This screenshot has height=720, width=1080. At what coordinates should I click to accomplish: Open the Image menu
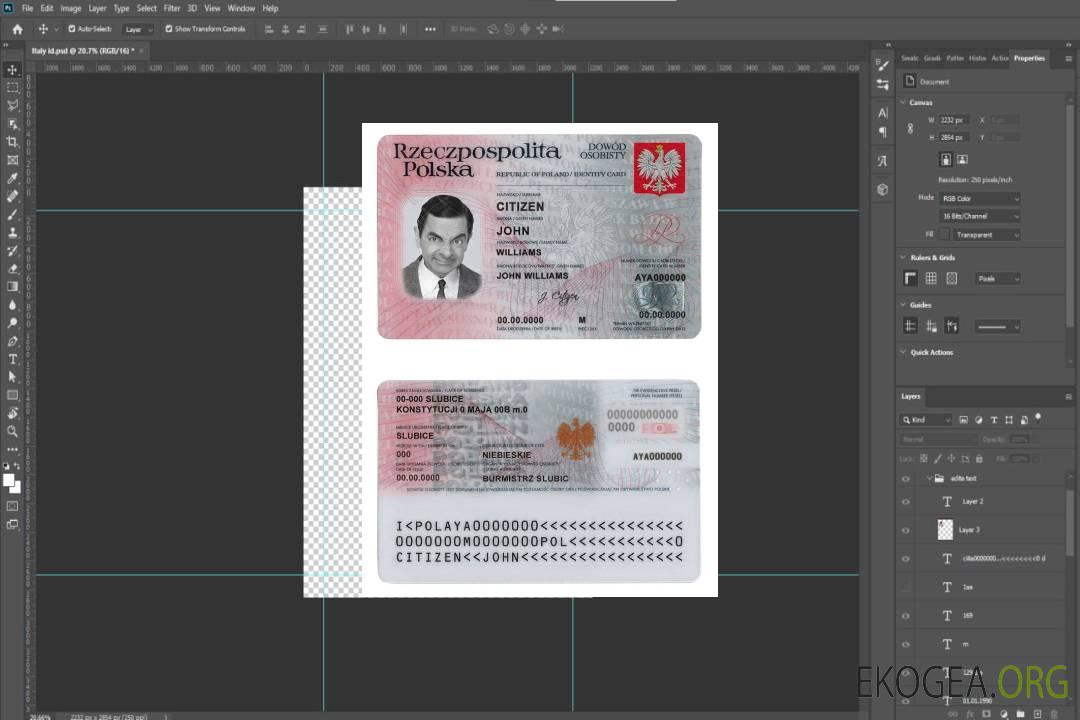(x=71, y=8)
